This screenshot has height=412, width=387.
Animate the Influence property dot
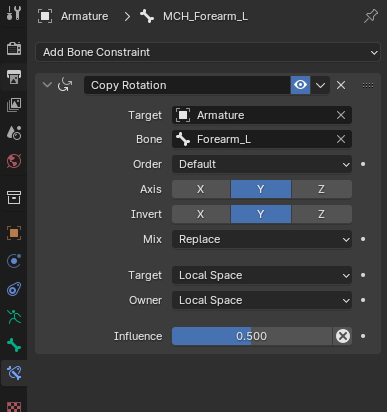tap(363, 336)
